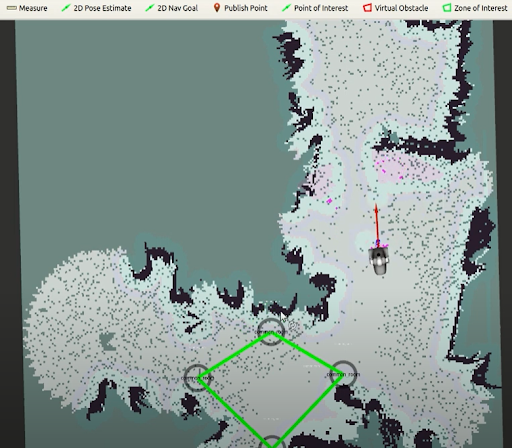This screenshot has width=512, height=448.
Task: Select the Publish Point pin tool
Action: click(x=240, y=8)
